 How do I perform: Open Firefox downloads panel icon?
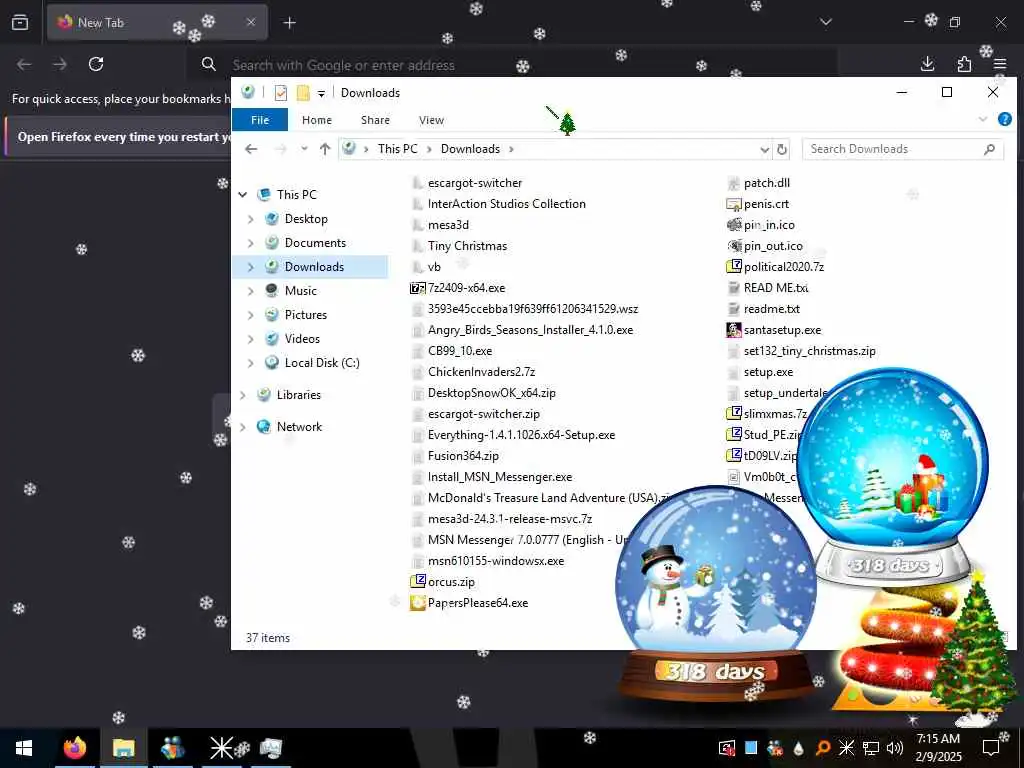927,64
